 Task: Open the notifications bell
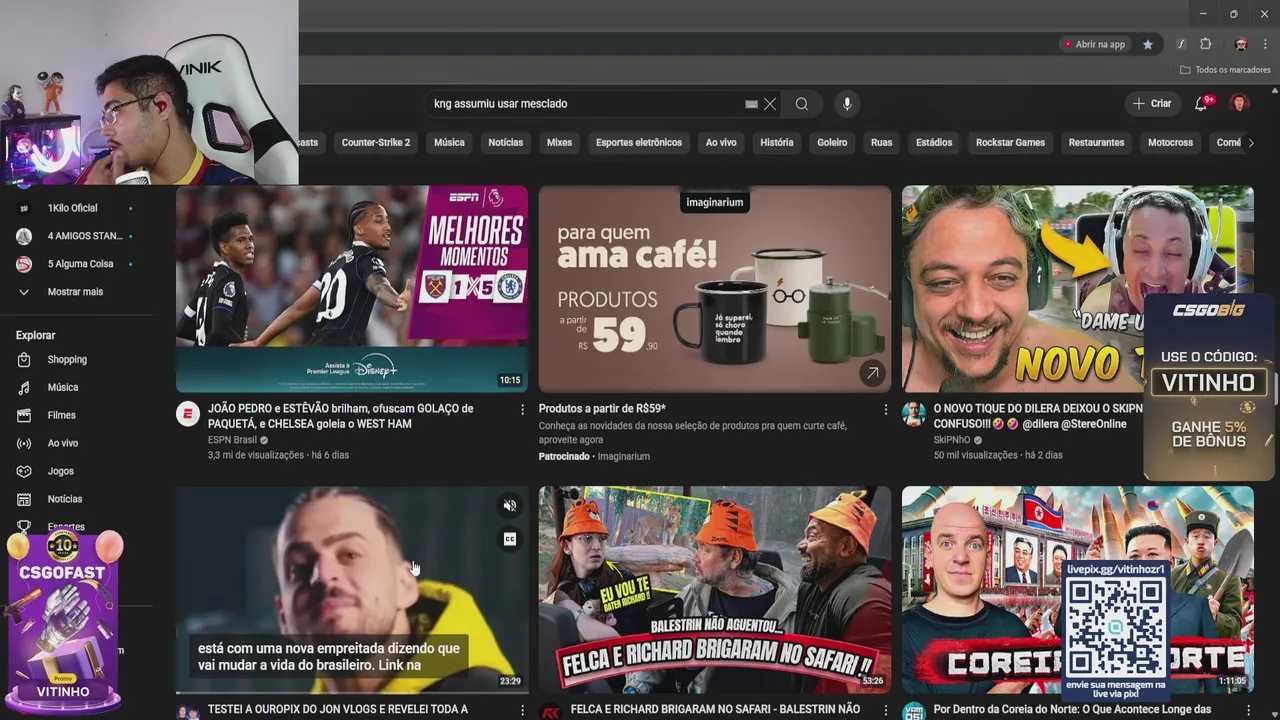1202,104
